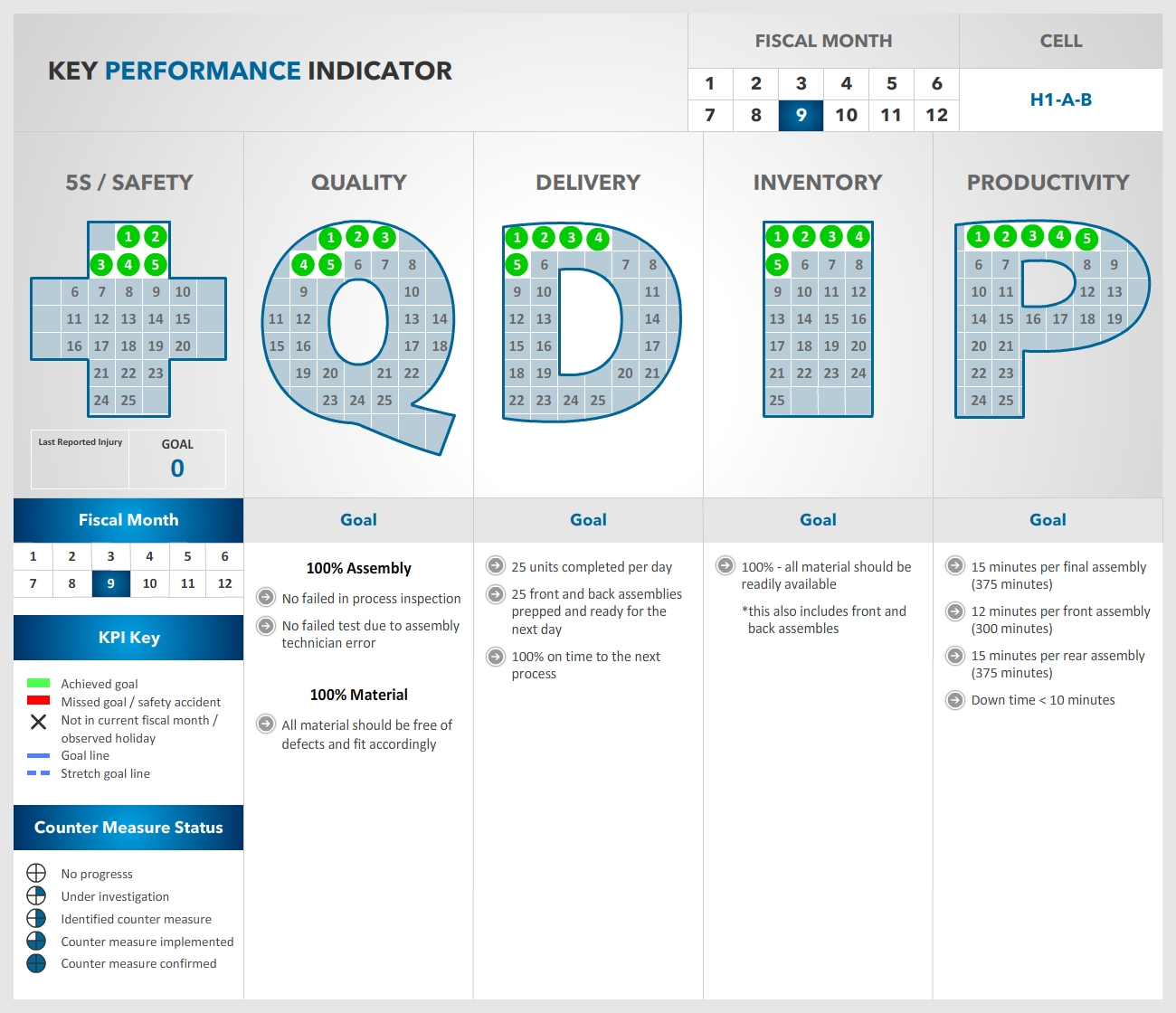Click the X 'Not in current fiscal month' icon
Viewport: 1176px width, 1013px height.
pos(38,722)
